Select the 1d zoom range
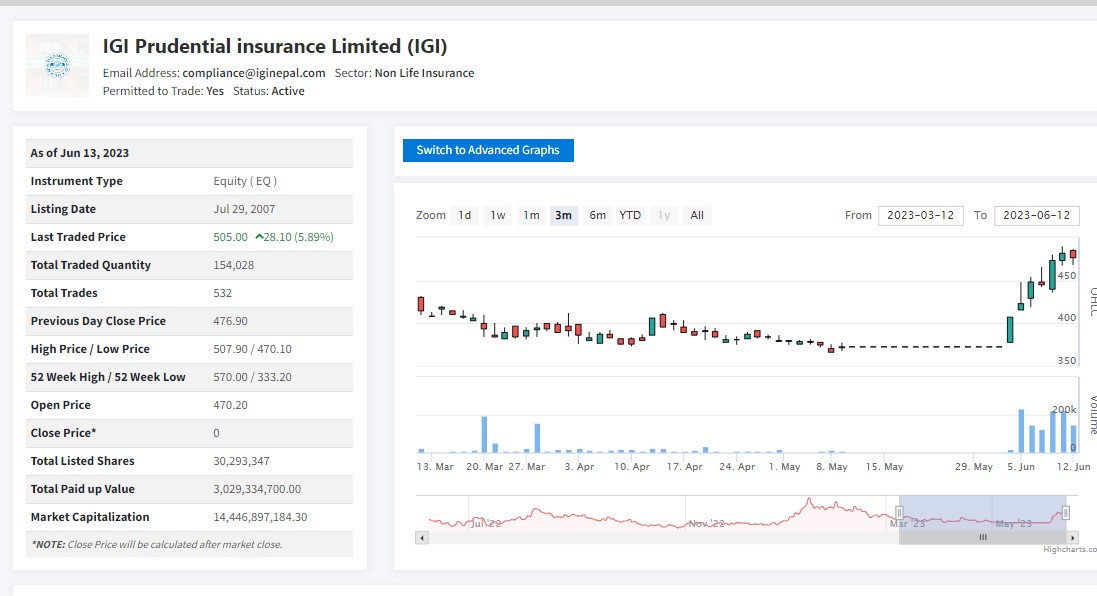1097x596 pixels. click(465, 215)
